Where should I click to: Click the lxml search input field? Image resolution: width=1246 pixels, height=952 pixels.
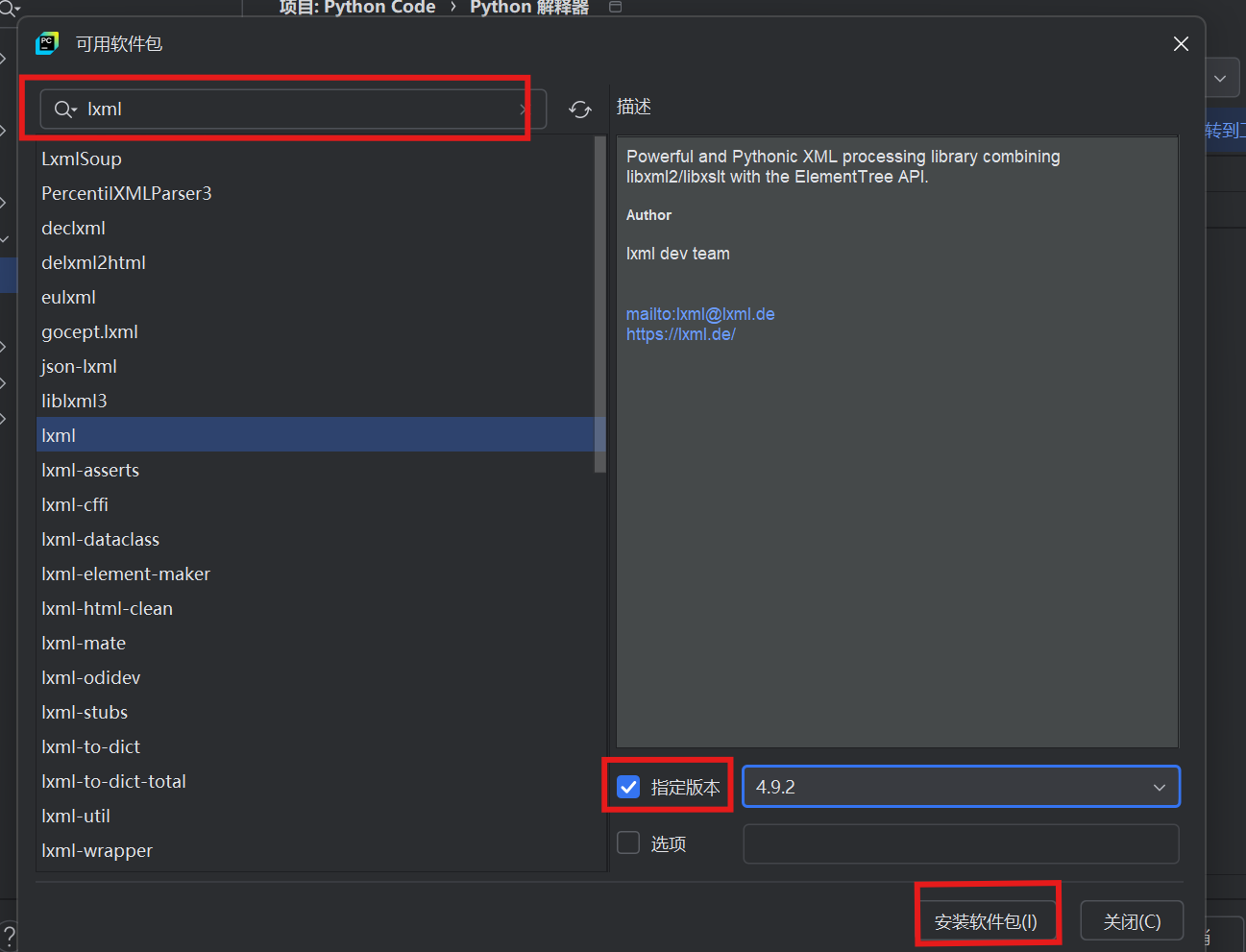(293, 110)
